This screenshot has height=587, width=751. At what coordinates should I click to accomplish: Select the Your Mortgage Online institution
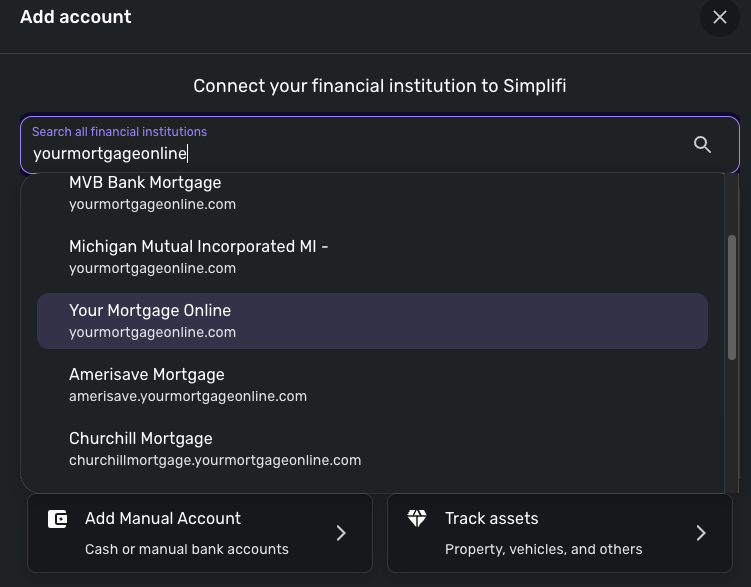[x=150, y=320]
